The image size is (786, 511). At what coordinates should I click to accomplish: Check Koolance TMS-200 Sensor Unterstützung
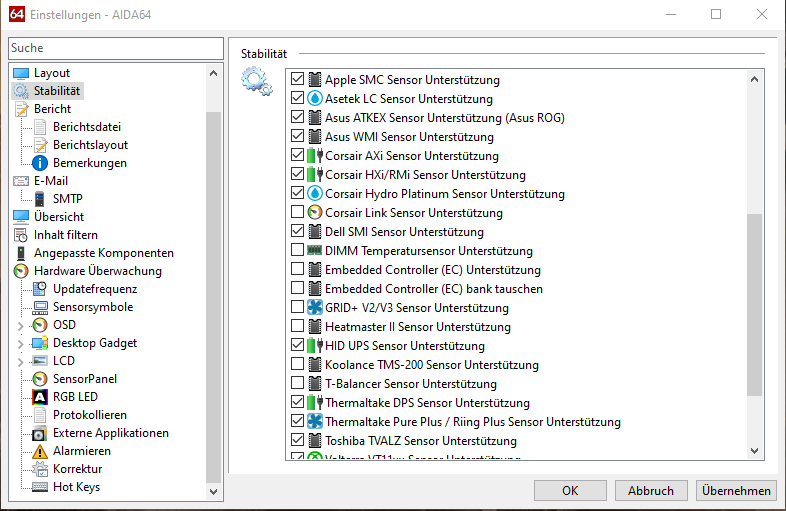(x=297, y=364)
